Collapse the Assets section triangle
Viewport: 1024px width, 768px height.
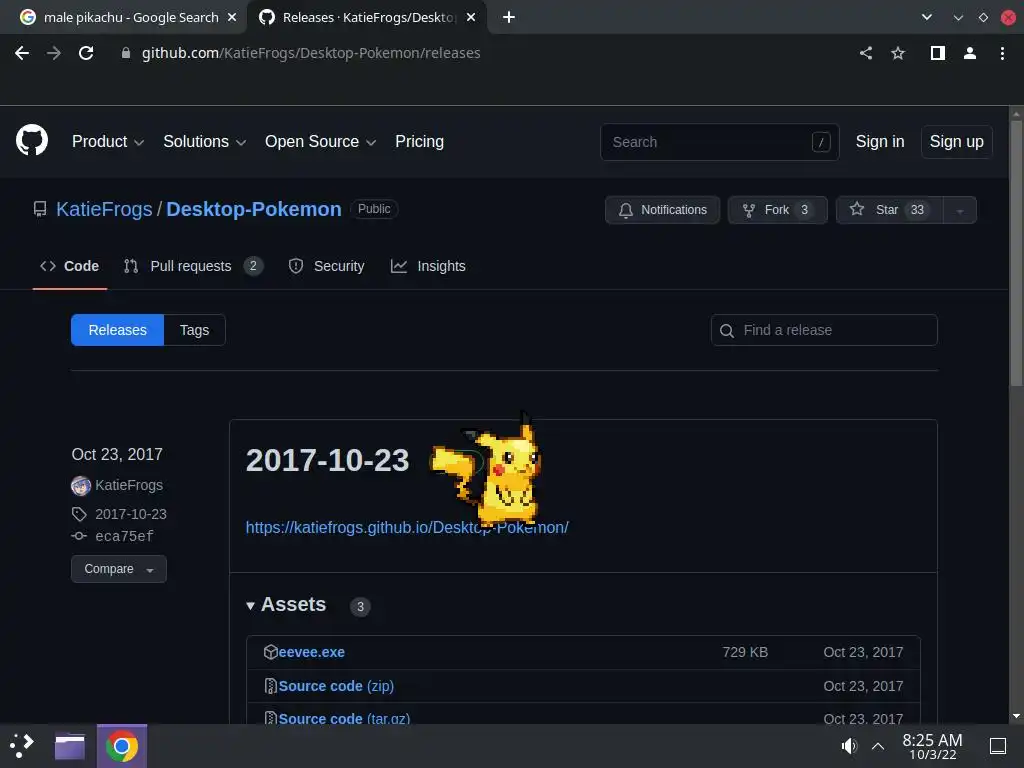tap(250, 605)
